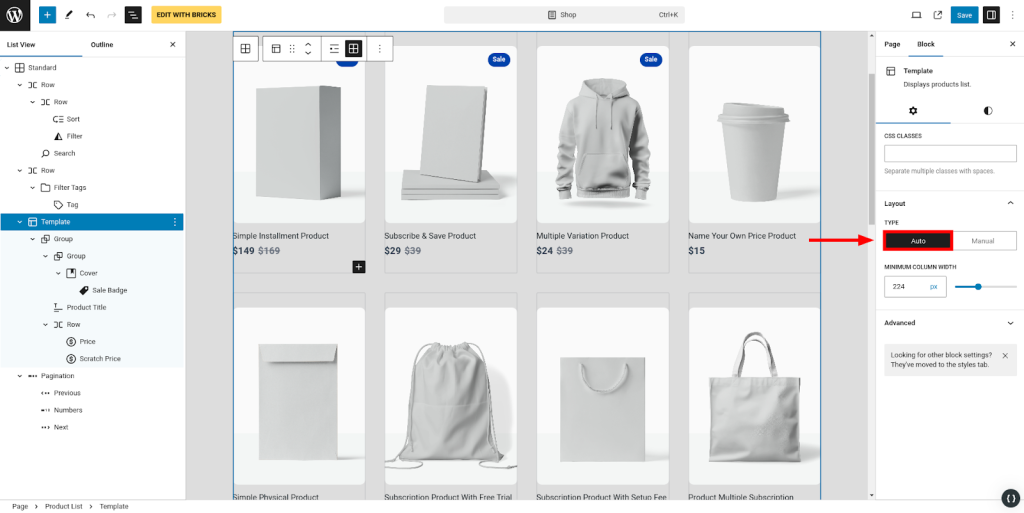The height and width of the screenshot is (513, 1024).
Task: Collapse the Layout section
Action: click(x=1009, y=203)
